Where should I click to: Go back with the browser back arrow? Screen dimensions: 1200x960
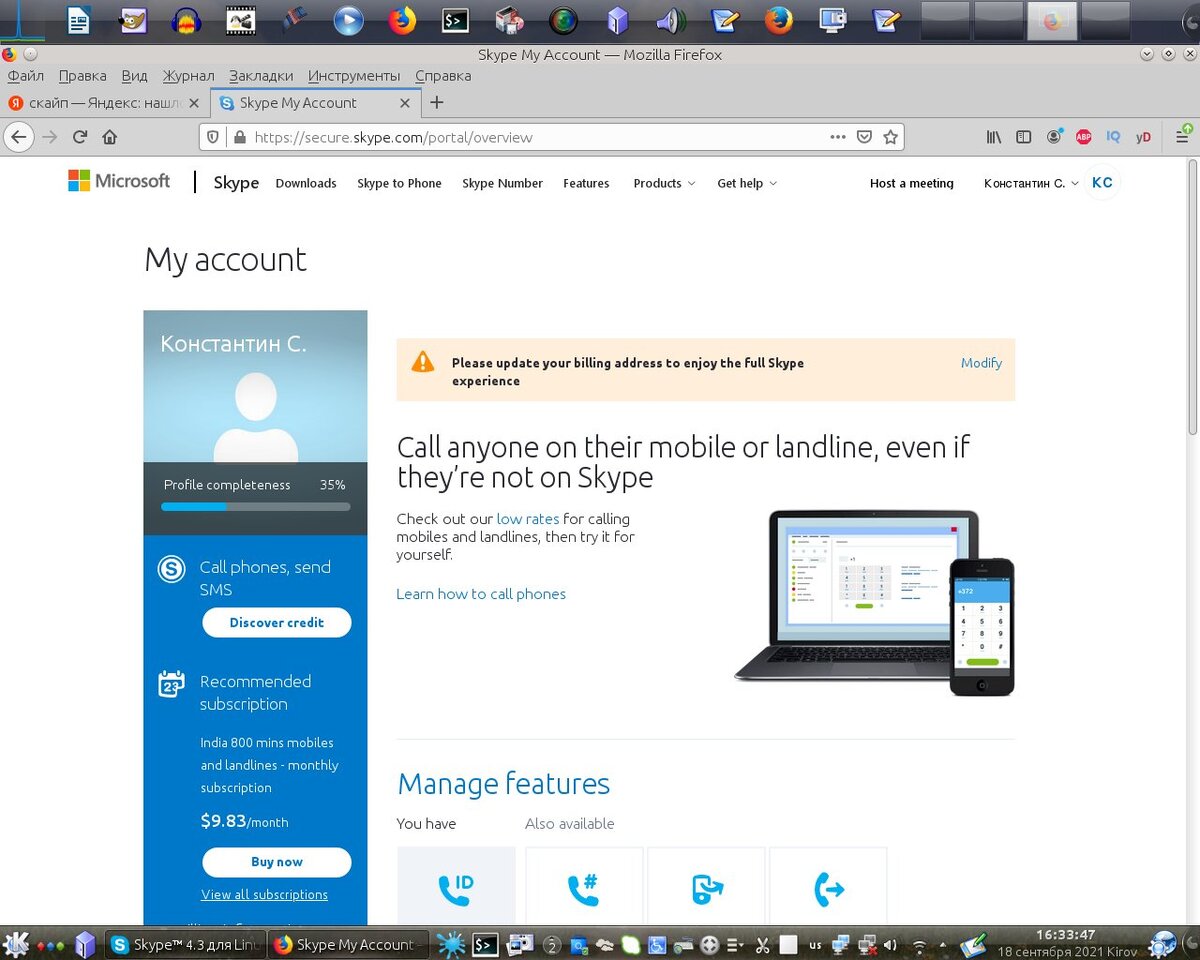[18, 137]
